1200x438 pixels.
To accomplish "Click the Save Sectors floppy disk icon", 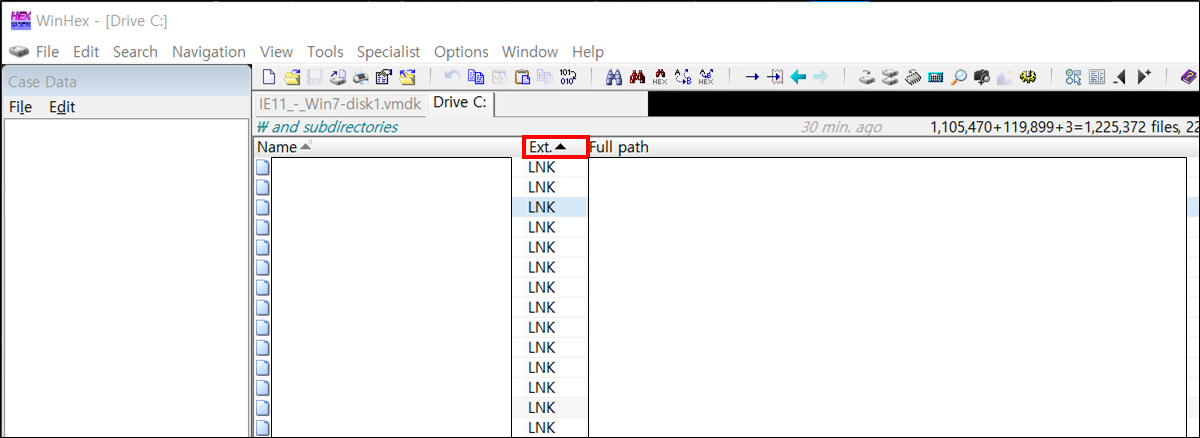I will (x=317, y=76).
